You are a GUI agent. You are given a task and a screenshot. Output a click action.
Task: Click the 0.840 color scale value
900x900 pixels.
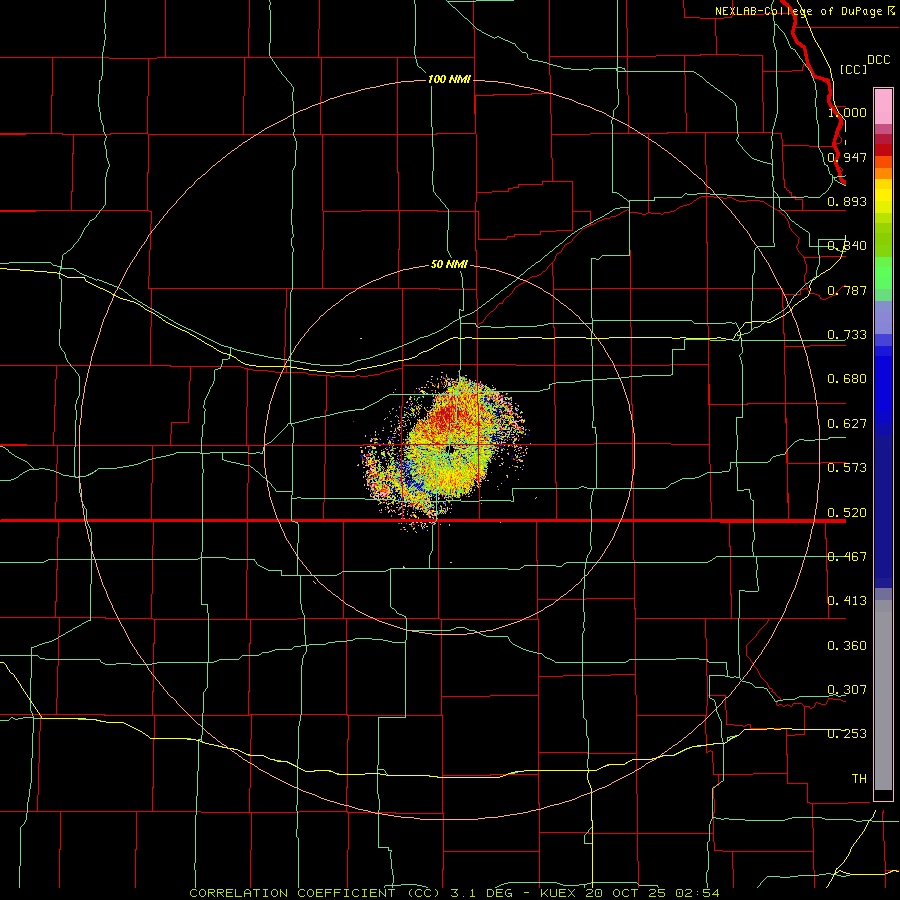[847, 246]
